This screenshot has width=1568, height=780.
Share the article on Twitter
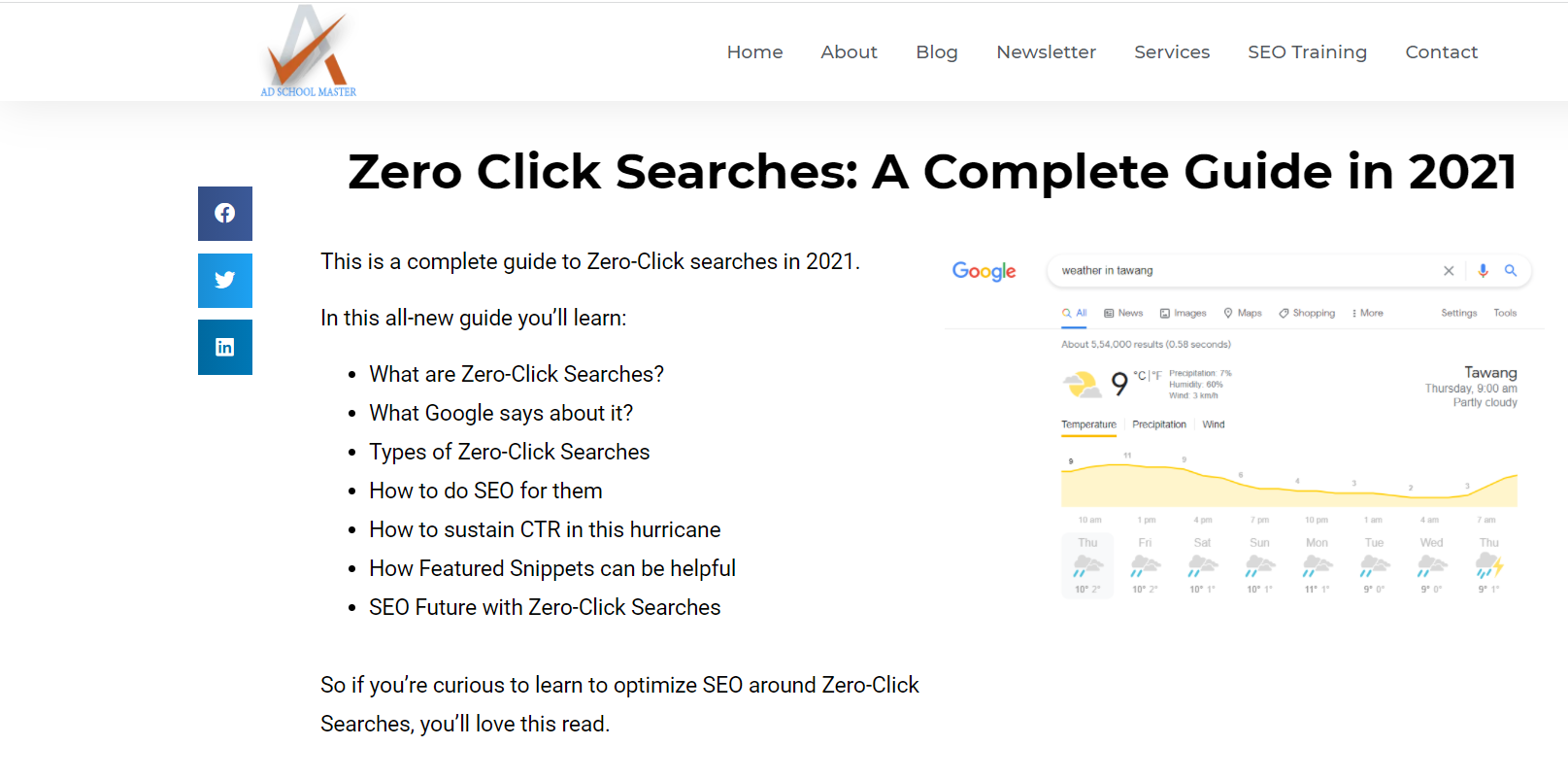[x=225, y=281]
